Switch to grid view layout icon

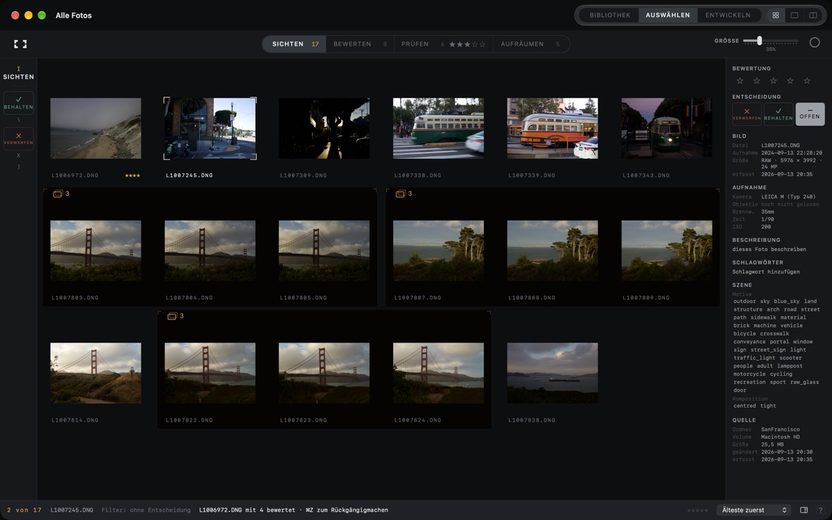pos(775,15)
